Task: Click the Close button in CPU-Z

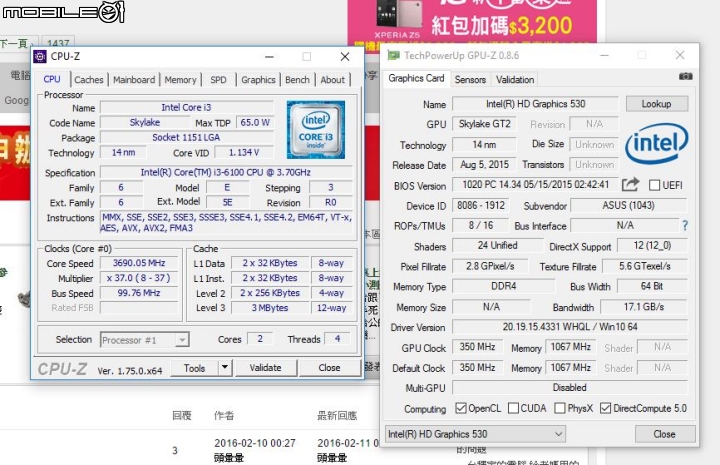Action: point(329,368)
